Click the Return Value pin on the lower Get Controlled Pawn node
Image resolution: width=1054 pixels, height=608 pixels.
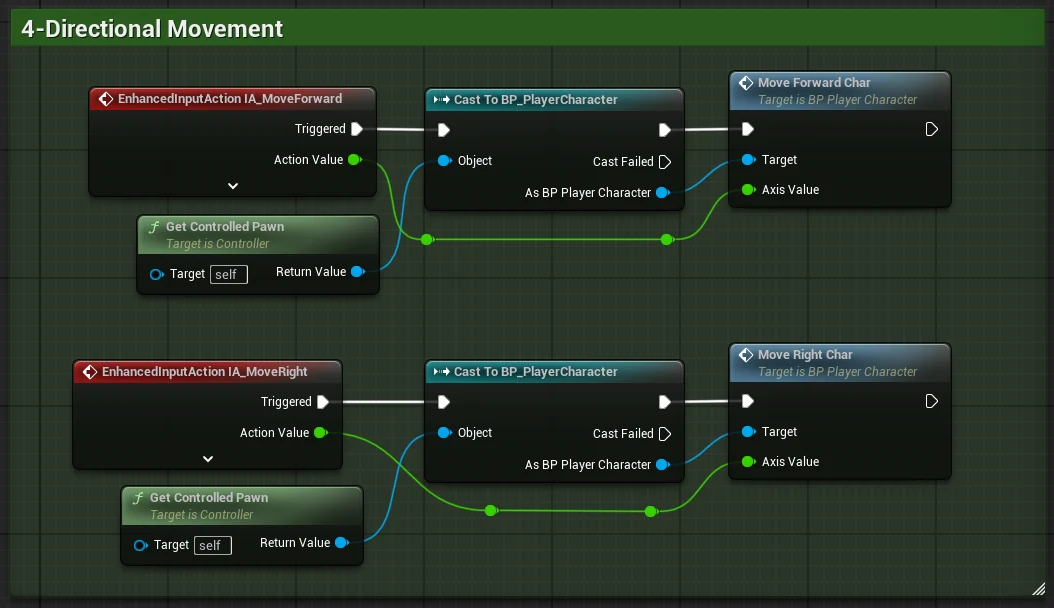click(342, 543)
